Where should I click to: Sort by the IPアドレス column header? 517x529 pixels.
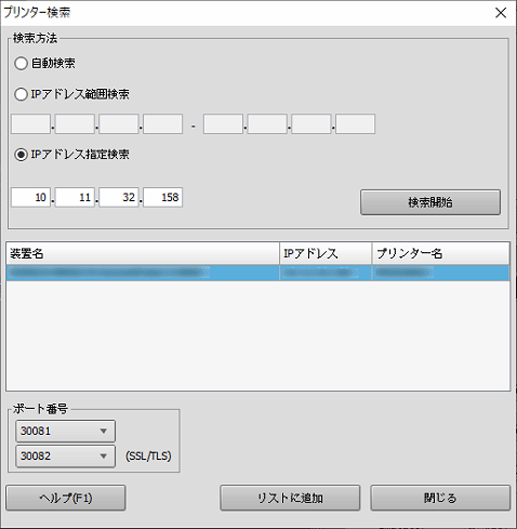[326, 253]
